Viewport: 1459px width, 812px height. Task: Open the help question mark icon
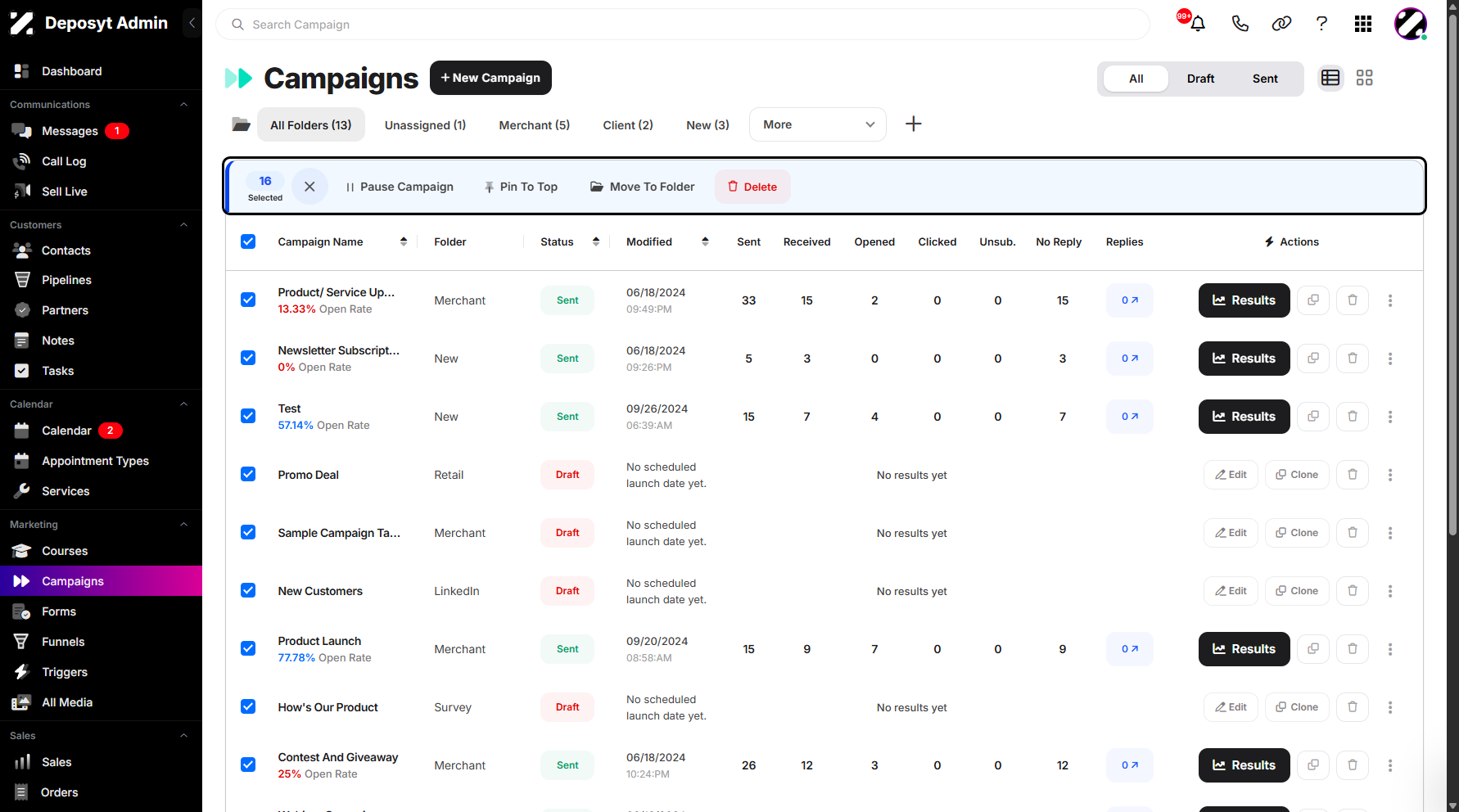pyautogui.click(x=1321, y=24)
